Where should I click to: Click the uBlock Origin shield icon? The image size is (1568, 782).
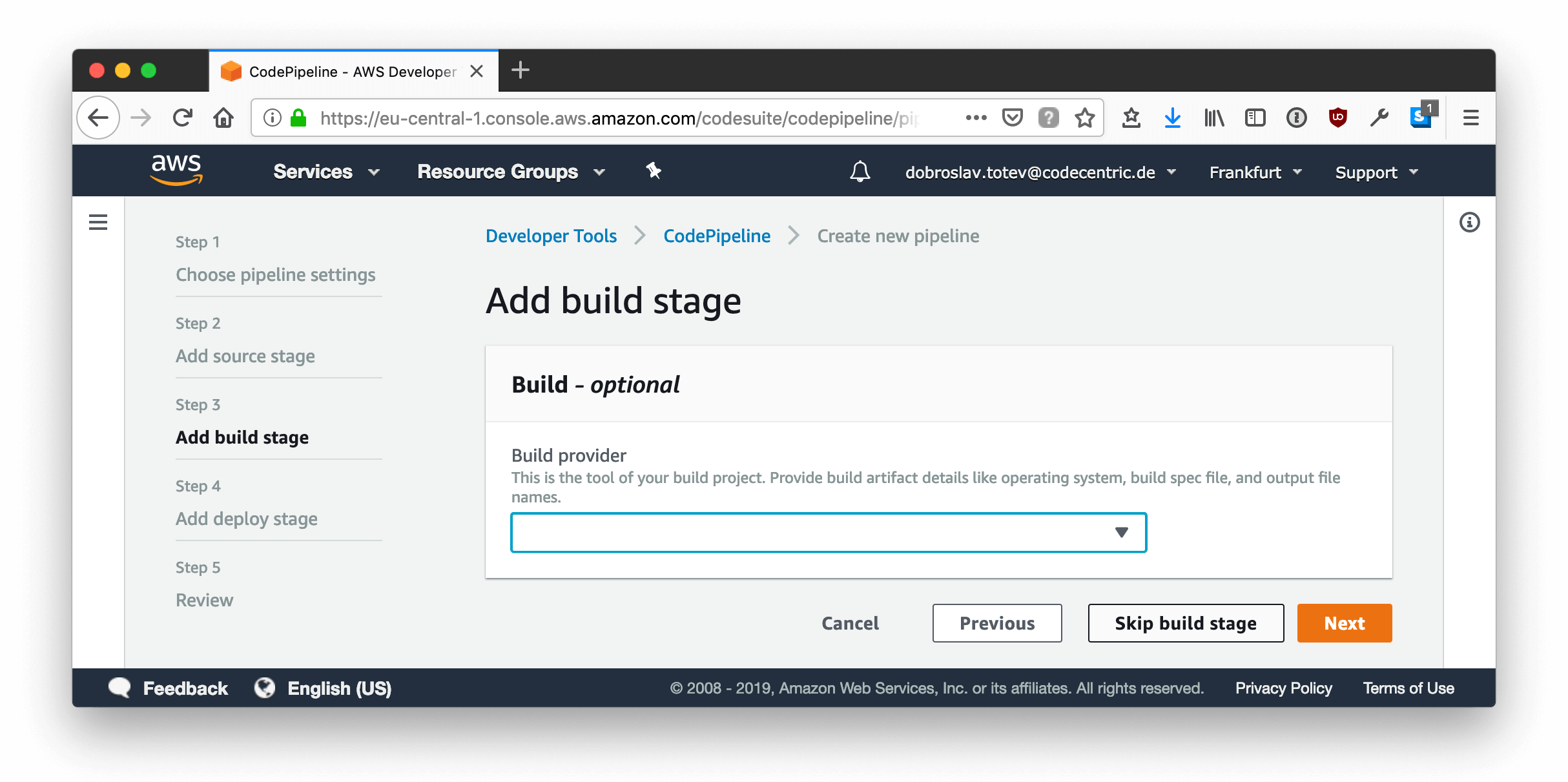(1337, 118)
